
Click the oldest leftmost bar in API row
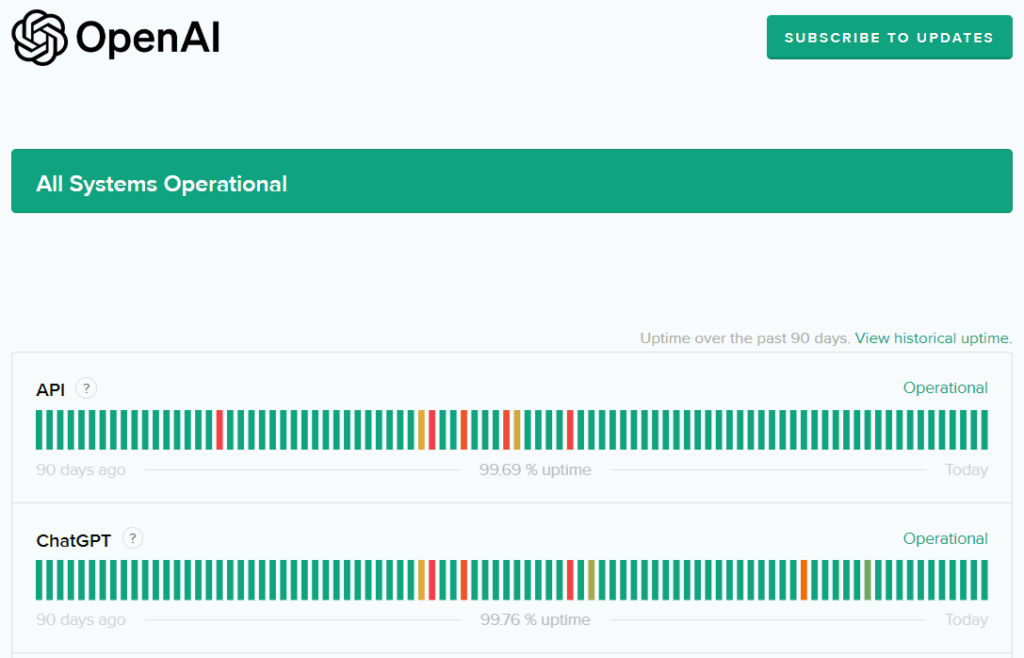39,430
